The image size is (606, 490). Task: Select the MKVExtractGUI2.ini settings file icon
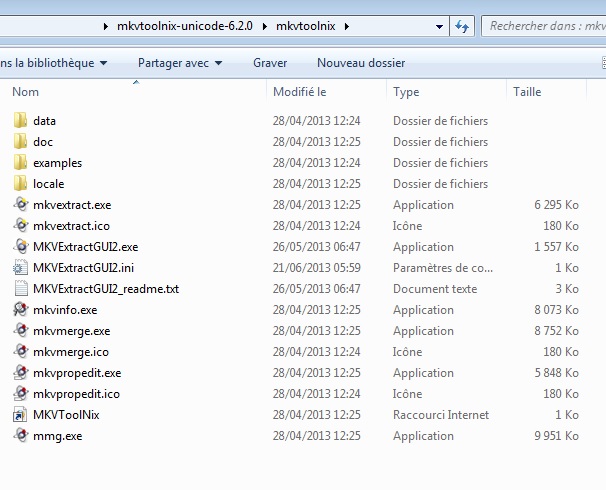[x=21, y=268]
